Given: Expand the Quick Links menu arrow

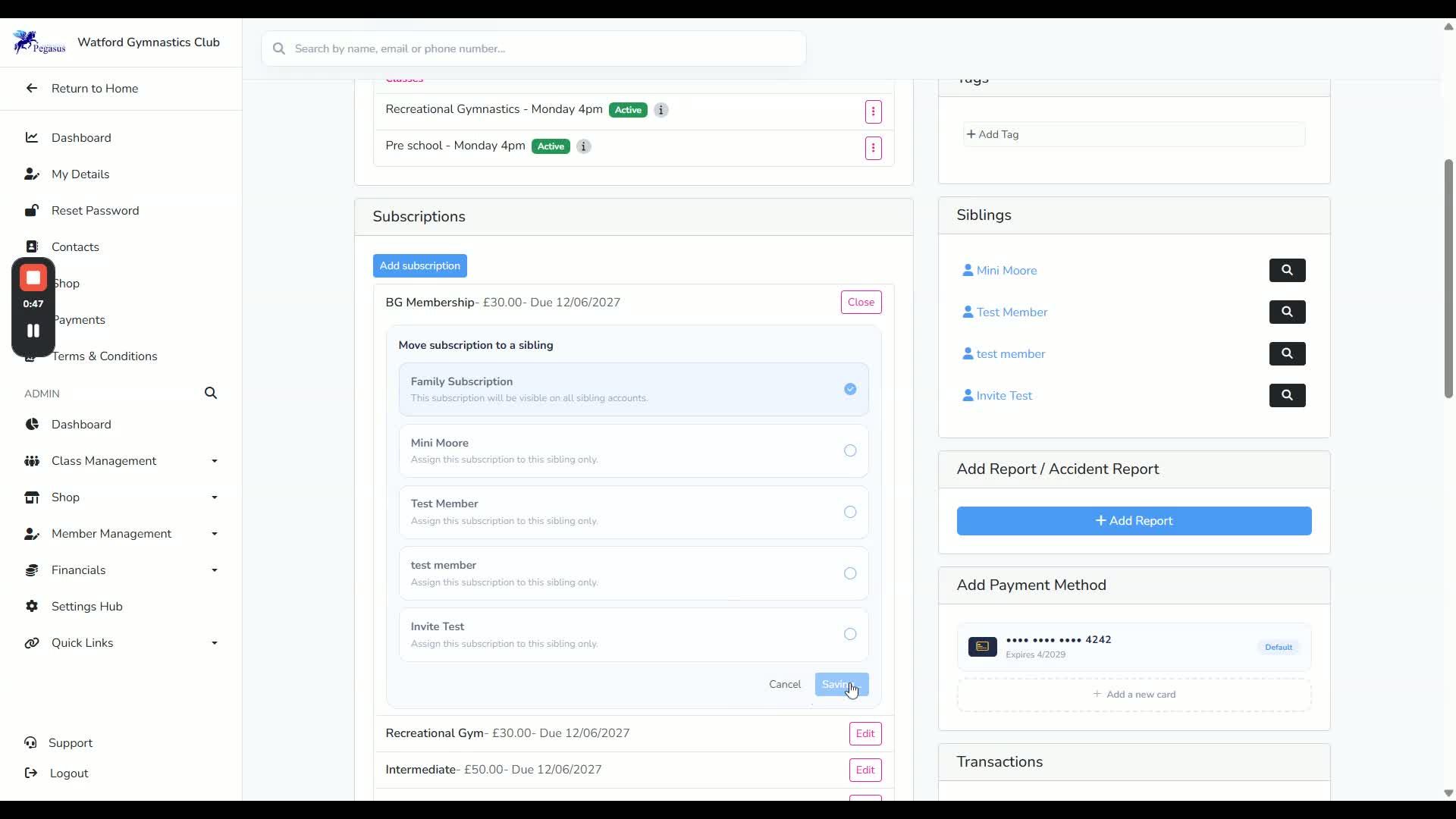Looking at the screenshot, I should [x=215, y=643].
